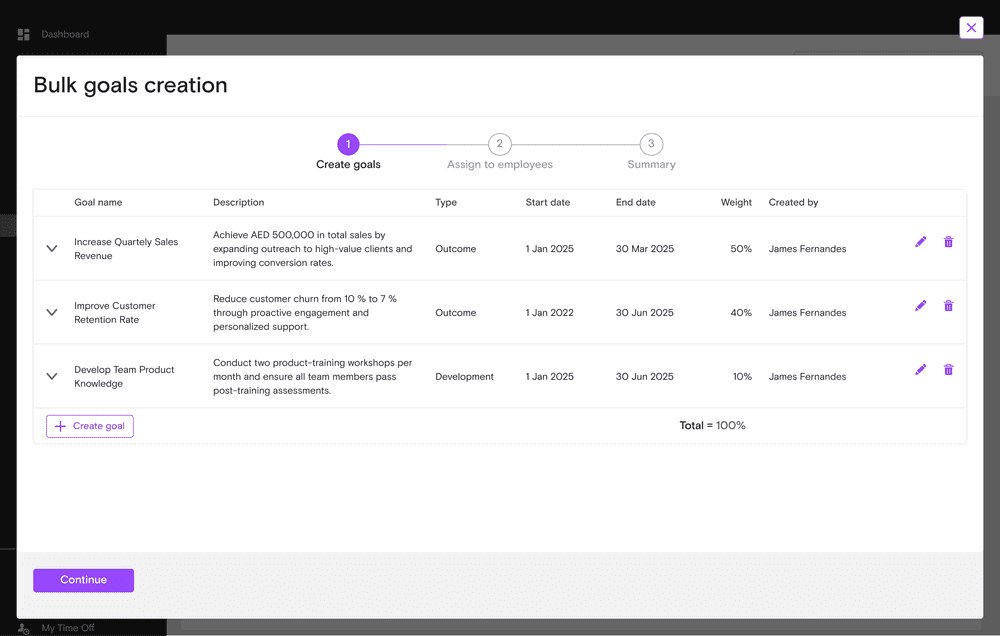Image resolution: width=1000 pixels, height=636 pixels.
Task: Edit the Develop Team Product Knowledge goal
Action: click(x=920, y=370)
